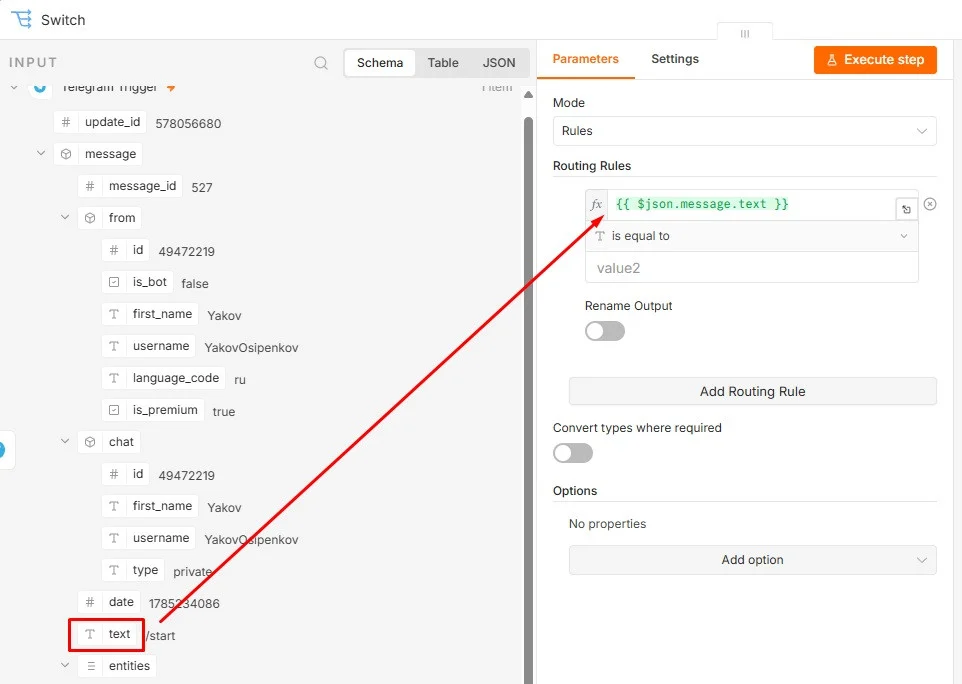Collapse the message tree node
Screen dimensions: 962x684
[x=41, y=153]
